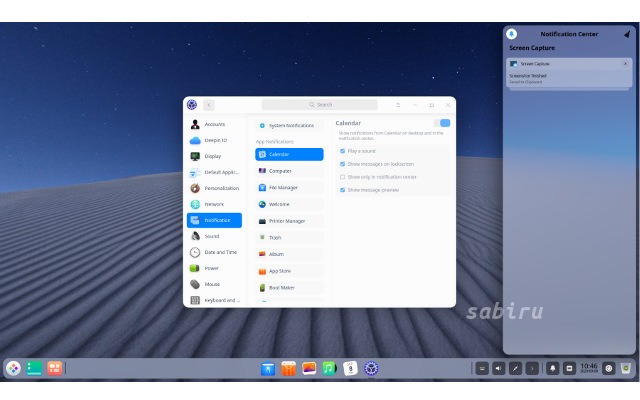This screenshot has height=400, width=640.
Task: Select Trash in the app notifications list
Action: (289, 238)
